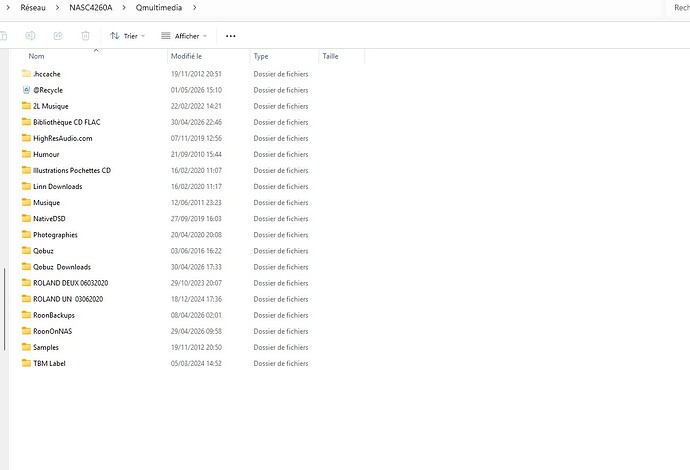Click the date 29/04/2026 09:58
690x470 pixels.
[196, 331]
